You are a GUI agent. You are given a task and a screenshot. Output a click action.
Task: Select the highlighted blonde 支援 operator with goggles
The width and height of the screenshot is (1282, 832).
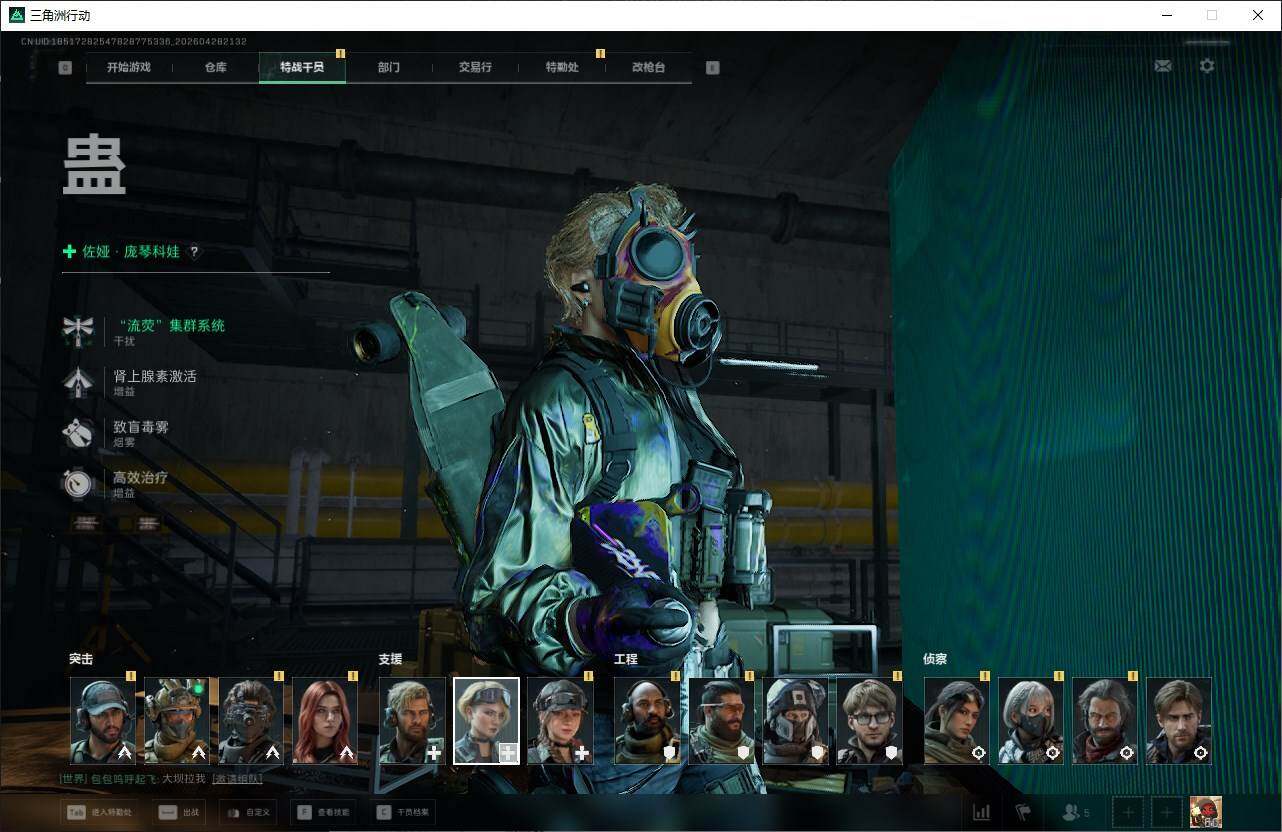(x=486, y=721)
